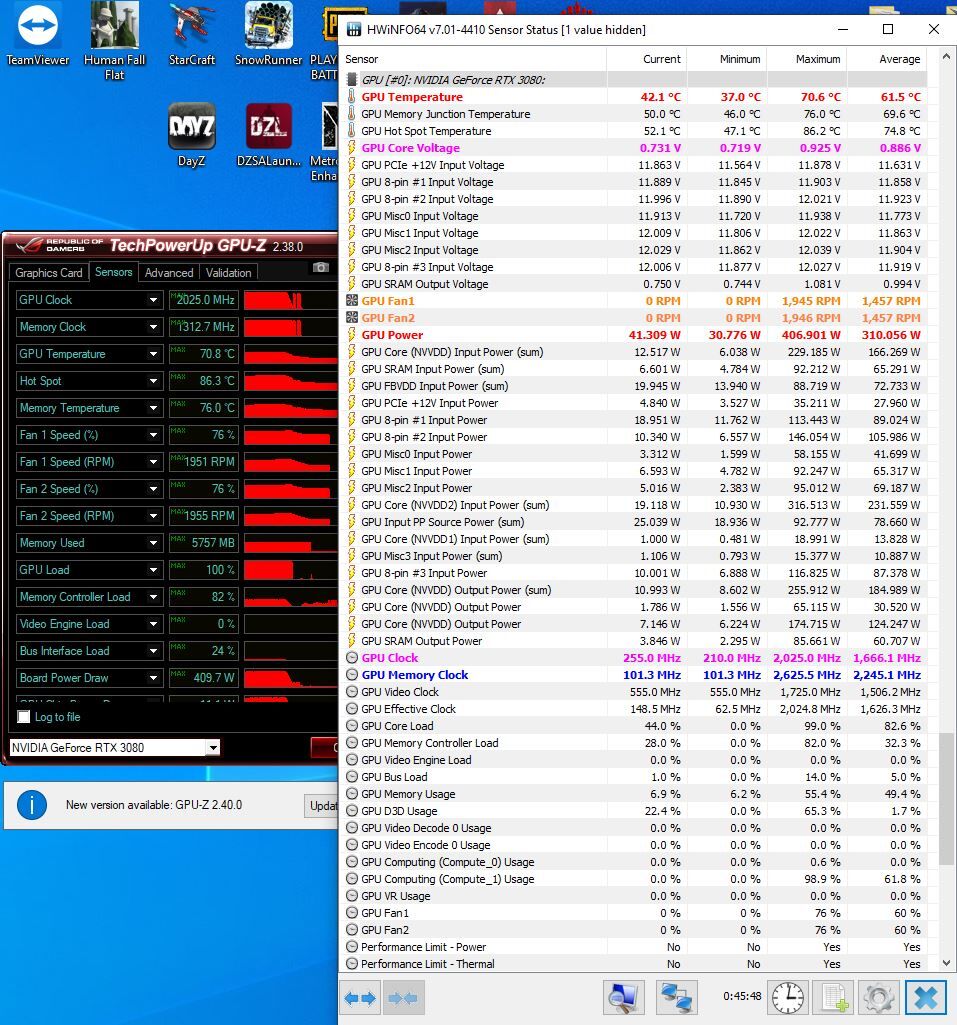Click fan icon beside GPU Fan1
Screen dimensions: 957x1025
352,301
